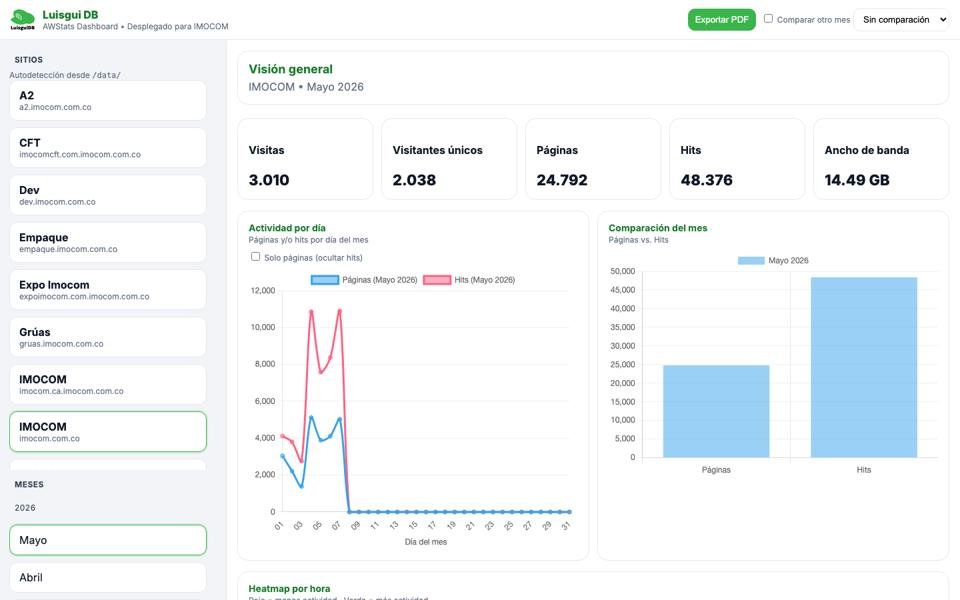Select the Grúas site card

tap(108, 337)
